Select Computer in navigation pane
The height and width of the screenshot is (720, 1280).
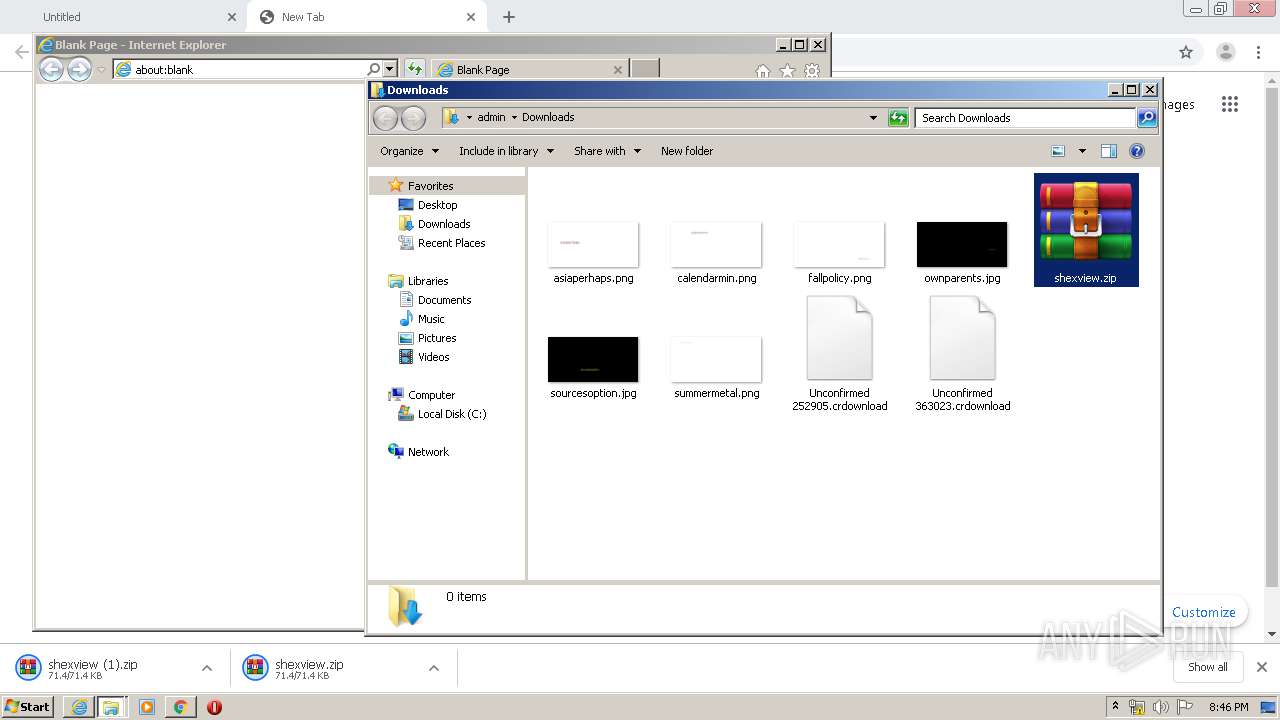pos(431,395)
